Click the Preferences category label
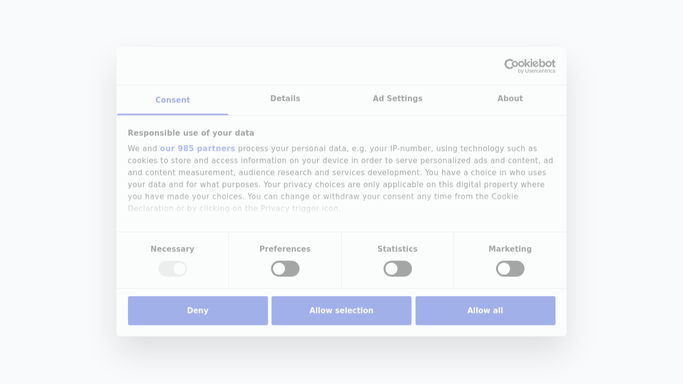Screen dimensions: 683x384 tap(285, 249)
